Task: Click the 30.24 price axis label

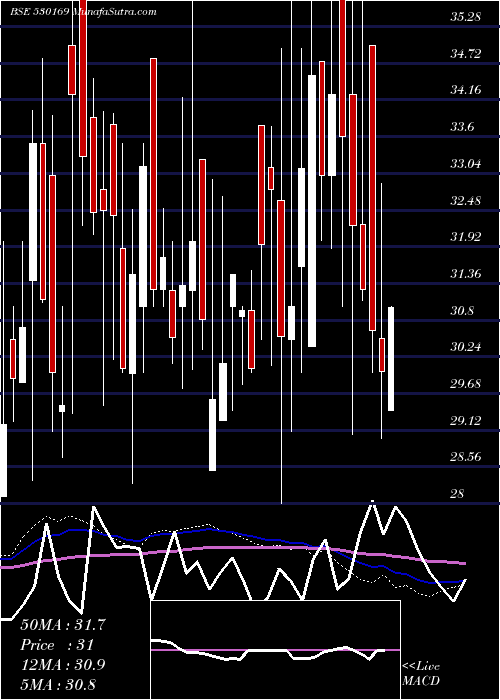Action: coord(466,347)
